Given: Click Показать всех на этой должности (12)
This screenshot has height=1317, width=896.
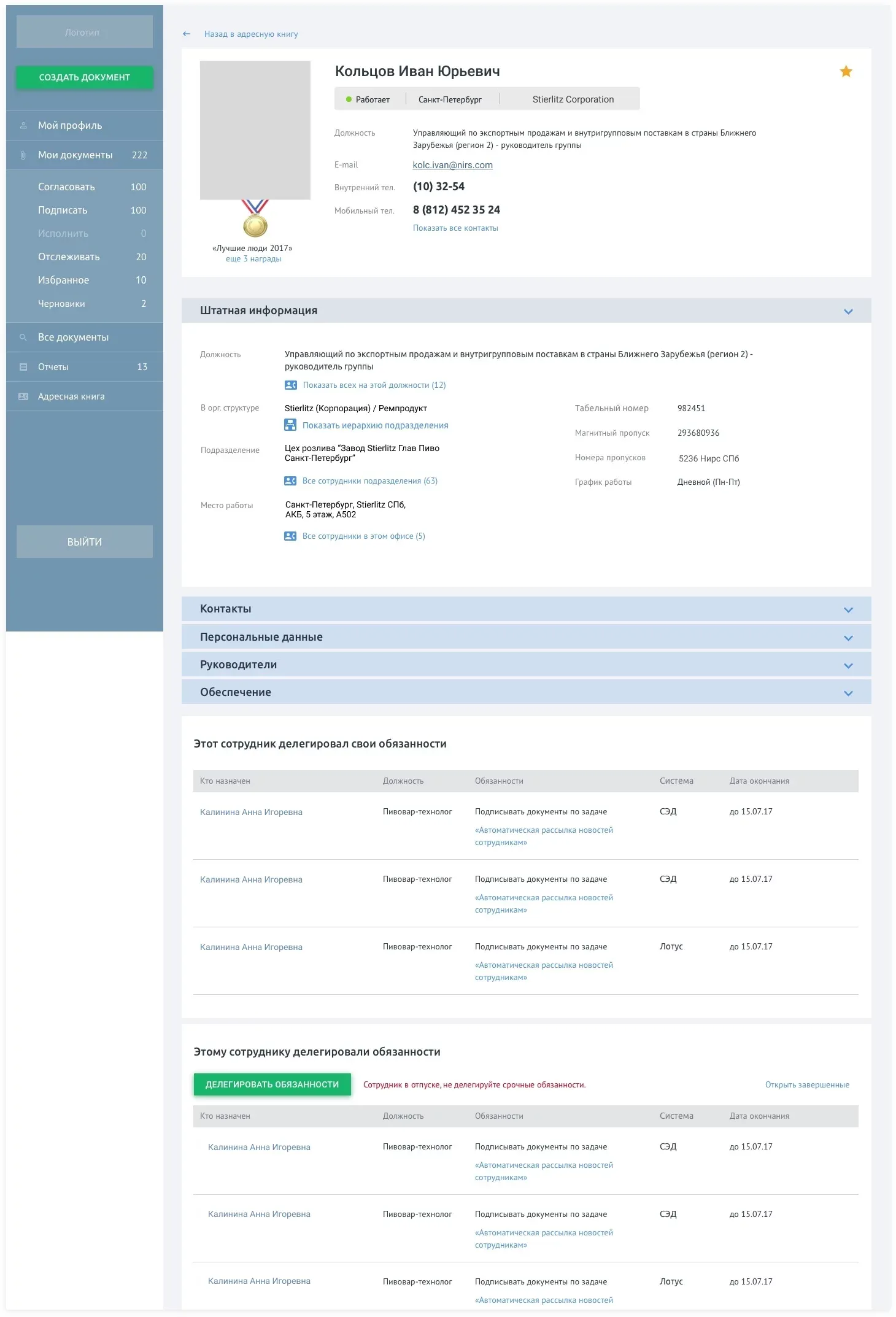Looking at the screenshot, I should pos(374,385).
